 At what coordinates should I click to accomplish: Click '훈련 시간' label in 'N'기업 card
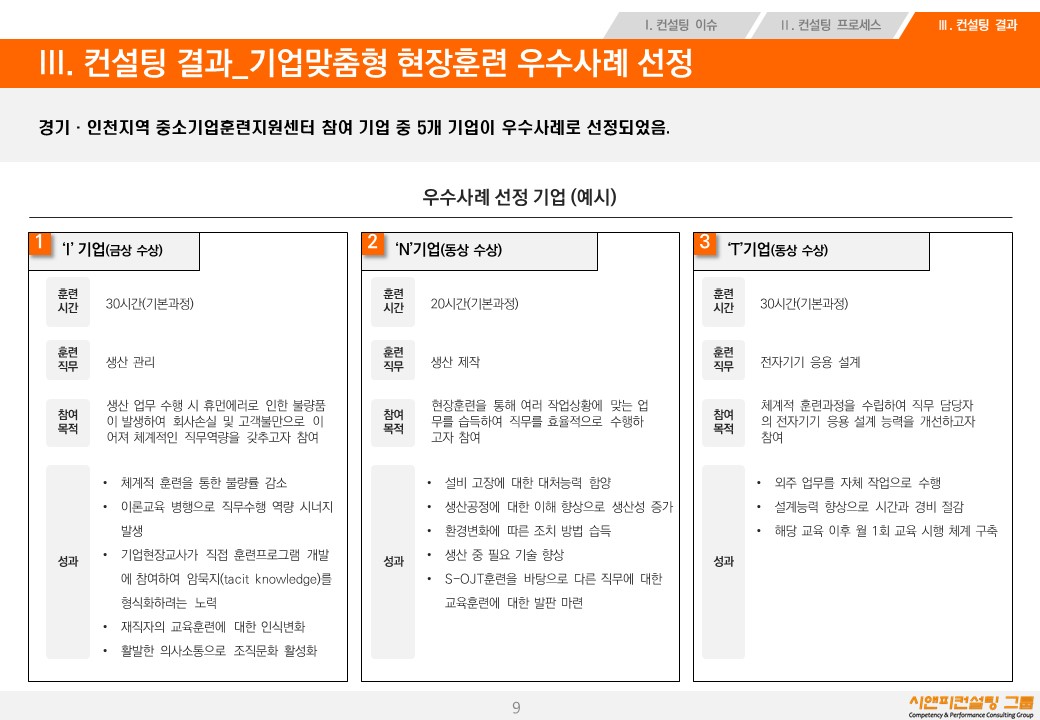click(x=393, y=302)
